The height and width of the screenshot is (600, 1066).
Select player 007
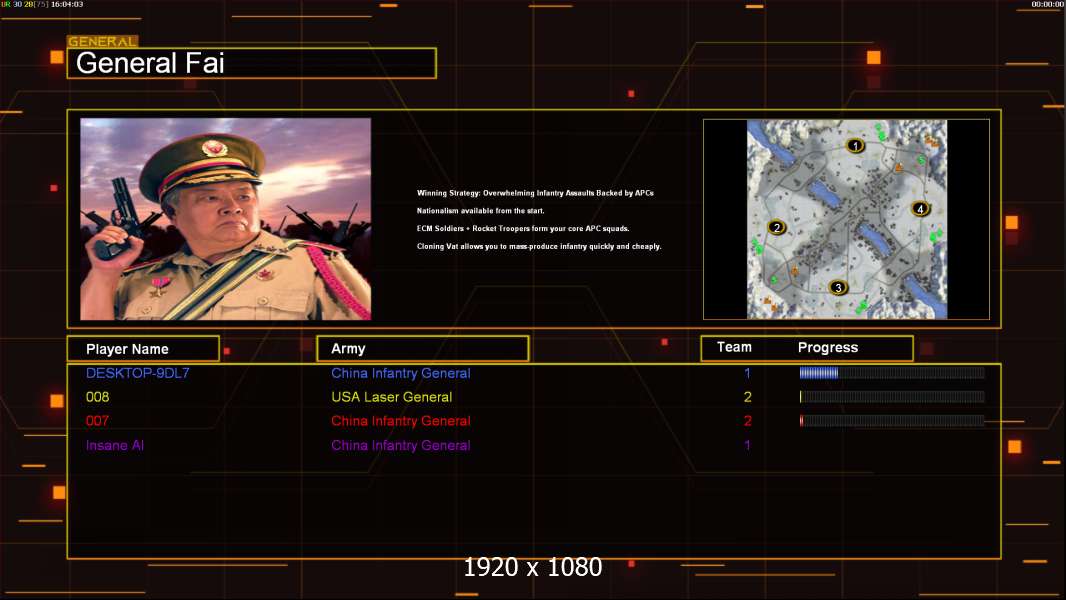pyautogui.click(x=97, y=421)
